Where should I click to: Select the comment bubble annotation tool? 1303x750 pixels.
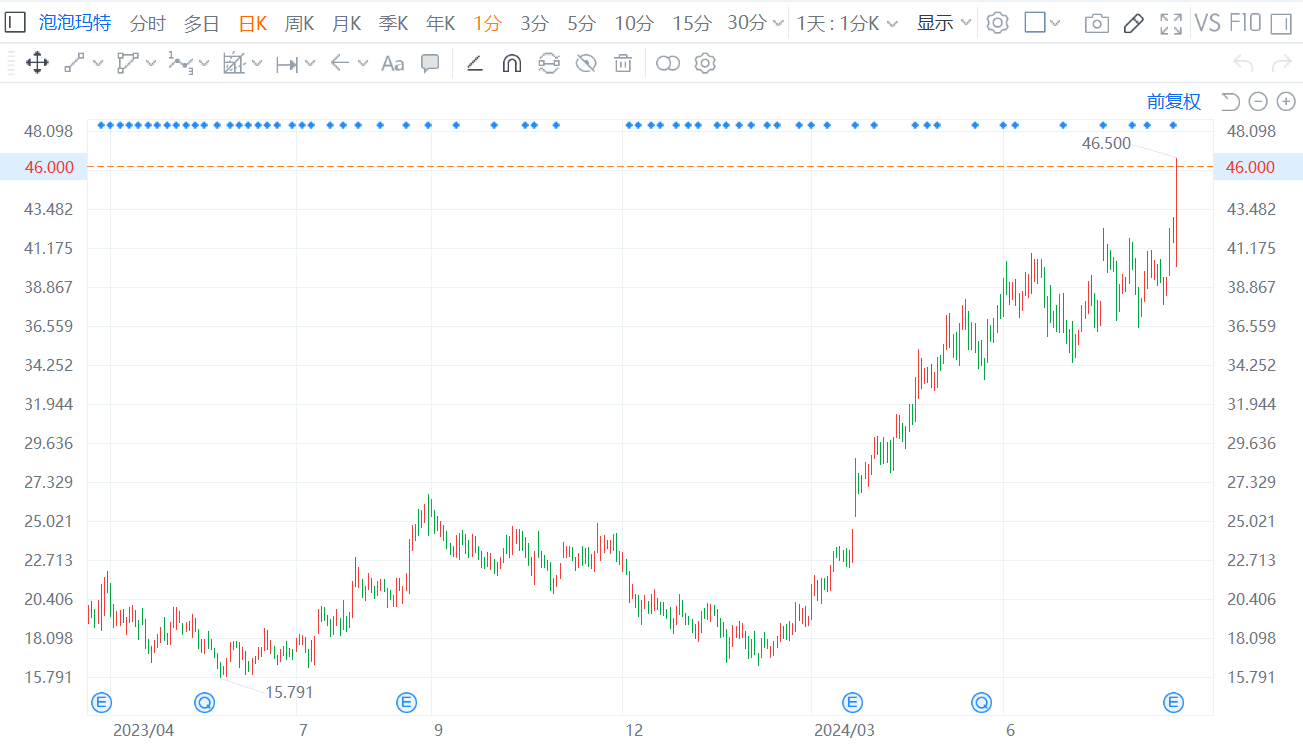click(429, 63)
